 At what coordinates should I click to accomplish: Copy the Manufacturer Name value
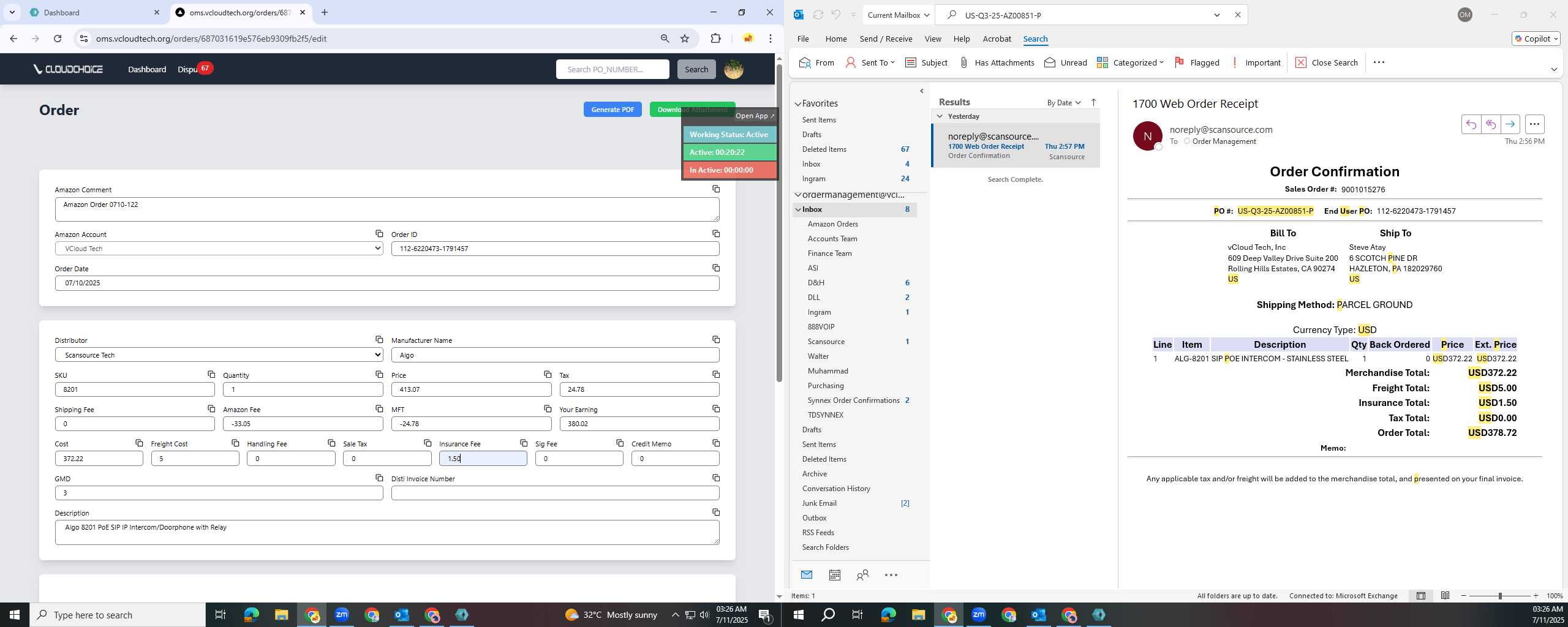(716, 339)
